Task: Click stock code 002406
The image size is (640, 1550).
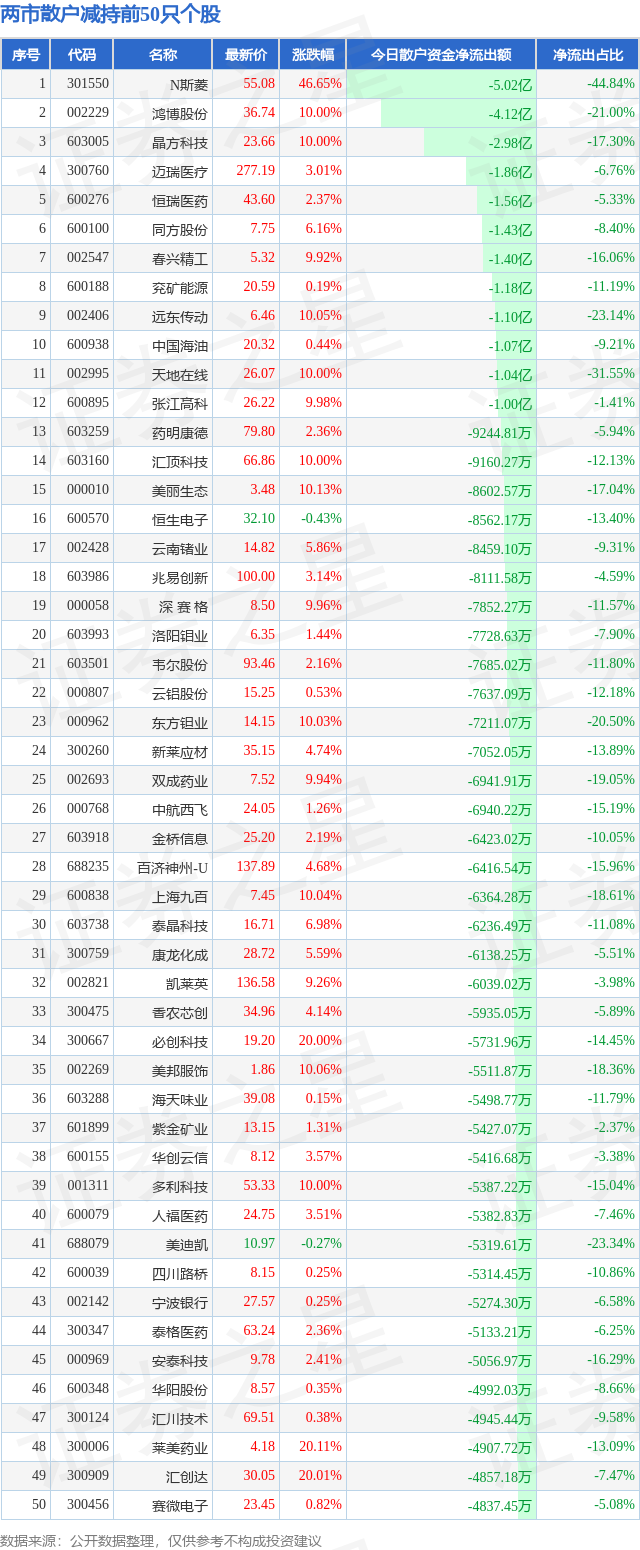Action: (x=88, y=316)
